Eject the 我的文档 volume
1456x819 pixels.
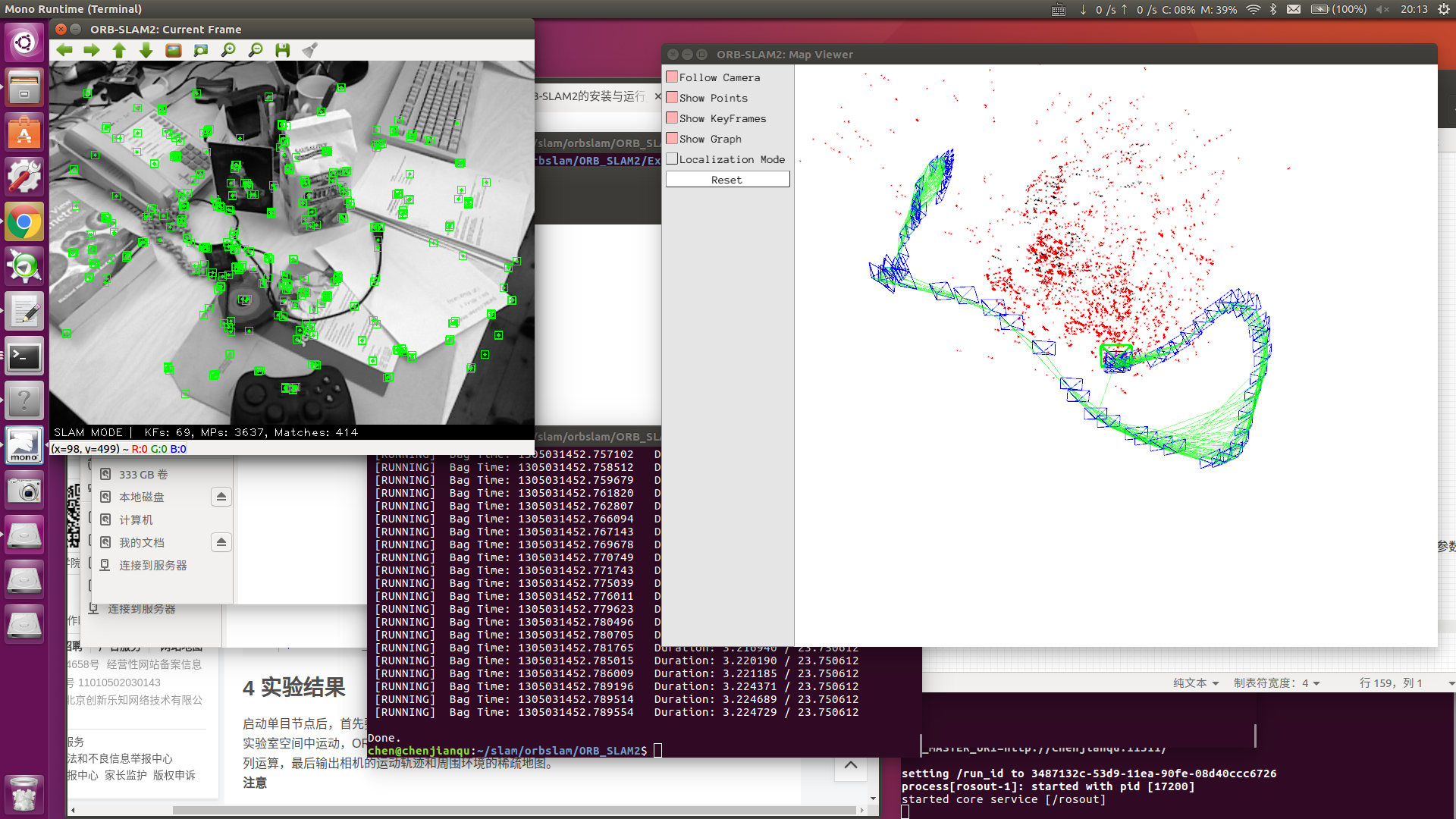[221, 542]
